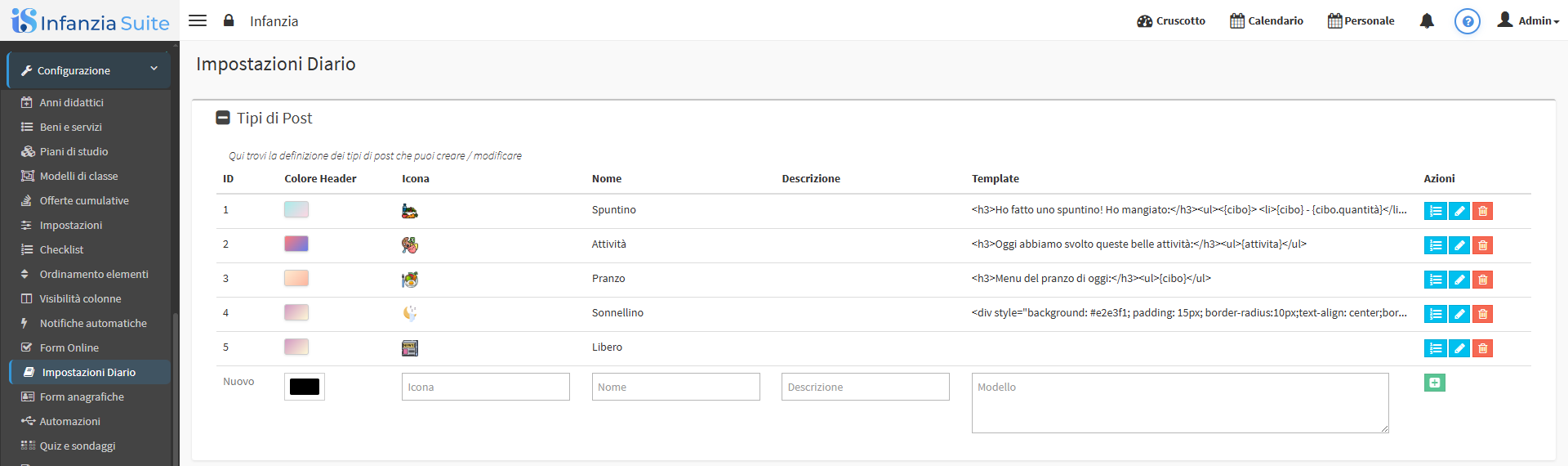Edit the Sonnellino post type
This screenshot has width=1568, height=466.
(x=1459, y=314)
